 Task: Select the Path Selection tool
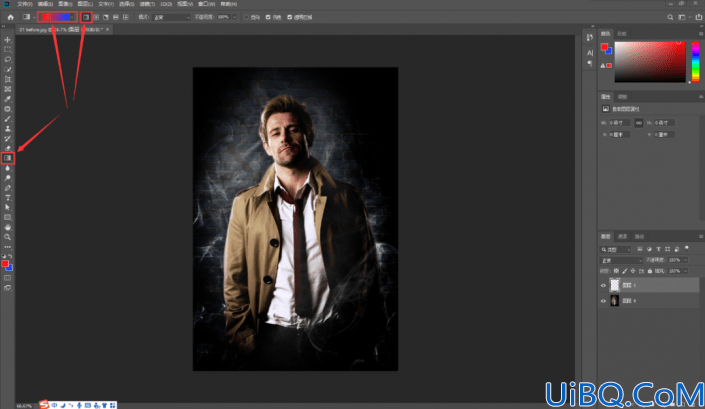pos(8,207)
